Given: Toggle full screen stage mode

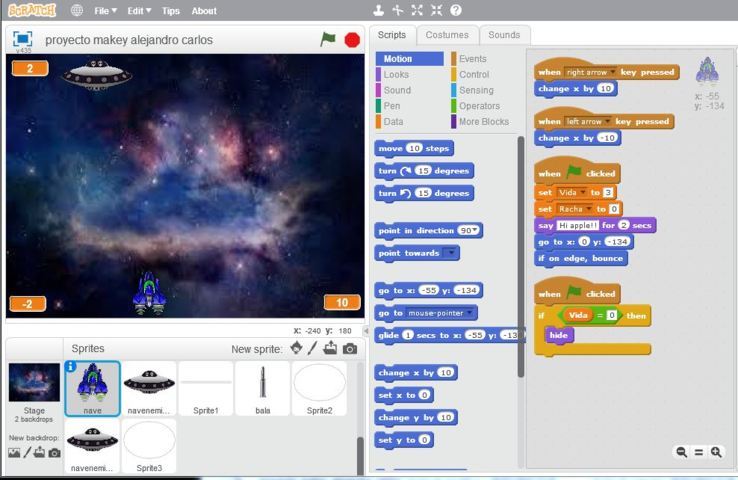Looking at the screenshot, I should click(22, 38).
